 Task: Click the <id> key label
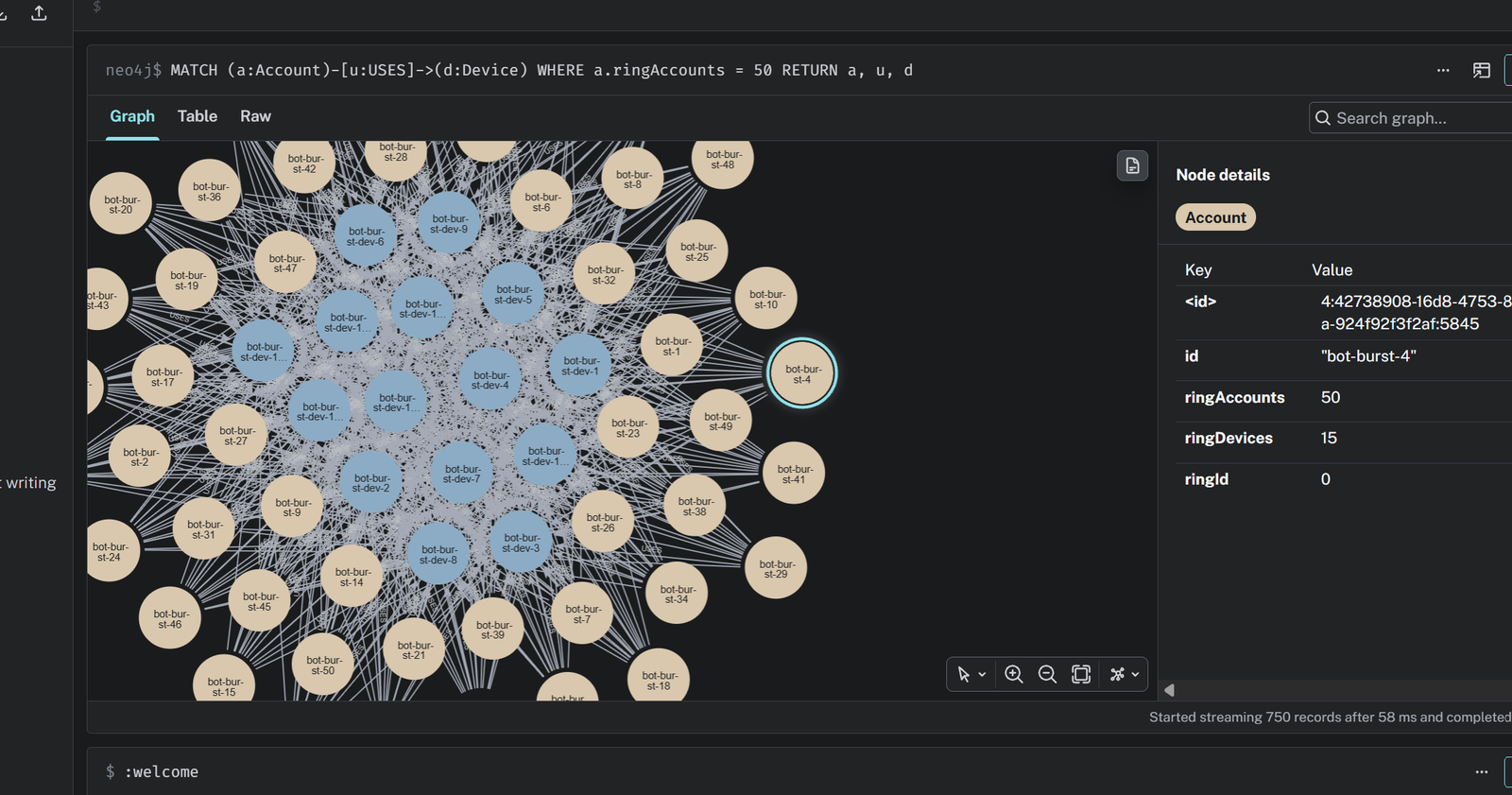tap(1200, 302)
